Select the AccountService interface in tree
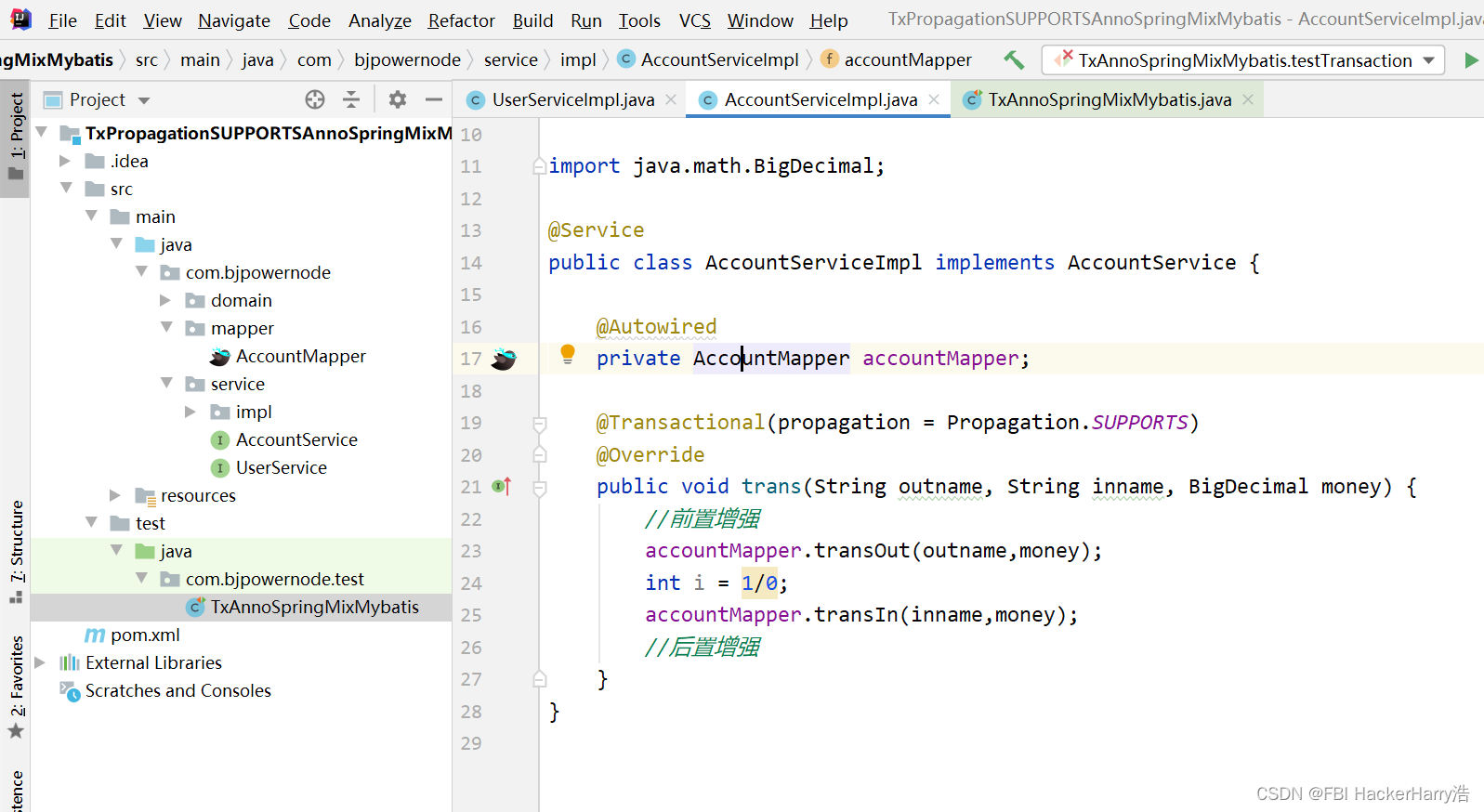 [x=296, y=439]
